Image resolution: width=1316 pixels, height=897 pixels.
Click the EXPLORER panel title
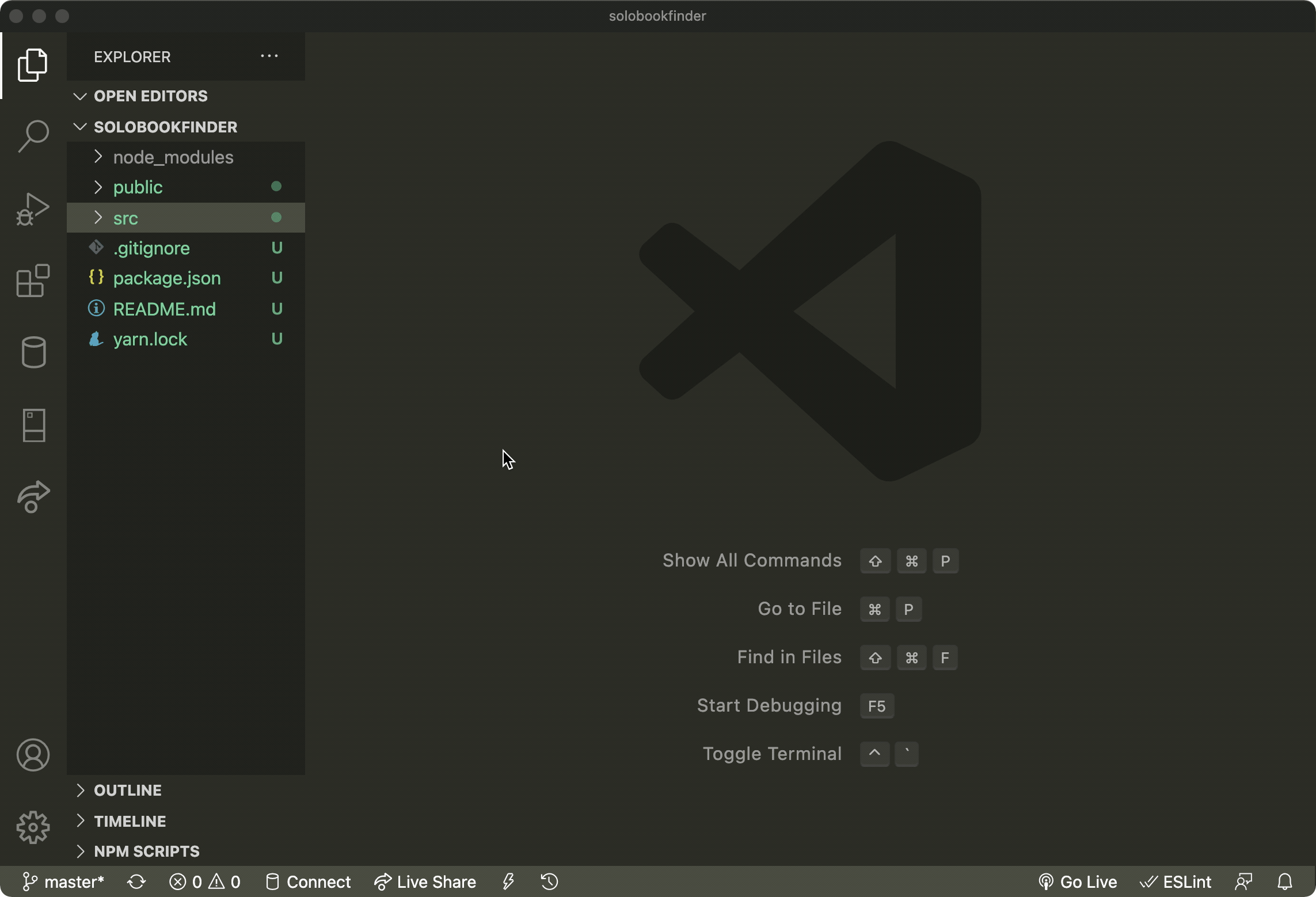pyautogui.click(x=132, y=57)
